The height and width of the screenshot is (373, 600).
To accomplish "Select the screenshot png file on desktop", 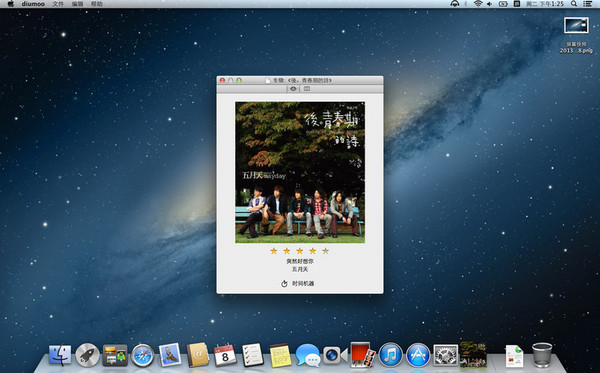I will coord(576,35).
